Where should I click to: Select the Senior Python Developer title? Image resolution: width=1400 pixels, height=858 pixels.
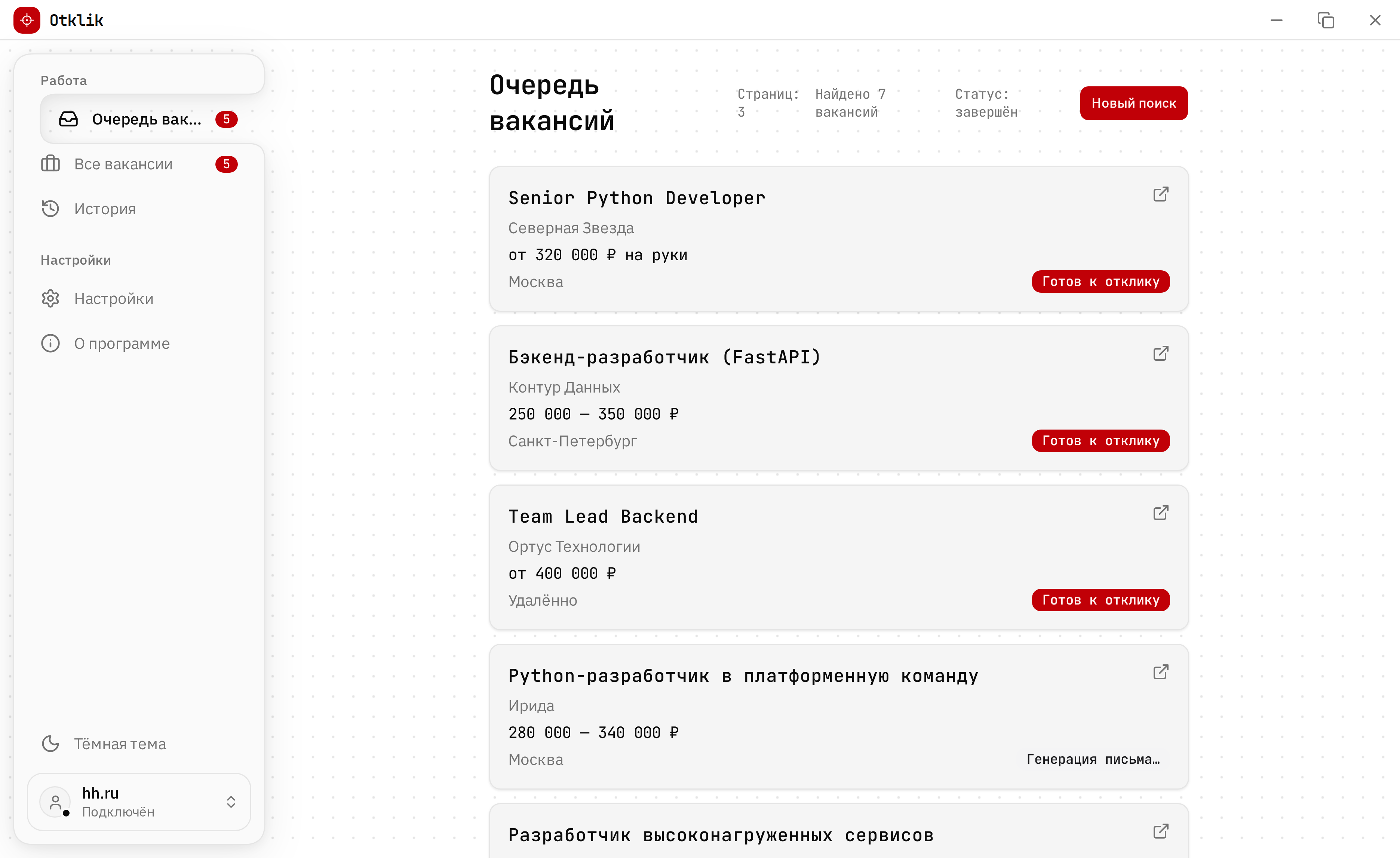[x=637, y=198]
